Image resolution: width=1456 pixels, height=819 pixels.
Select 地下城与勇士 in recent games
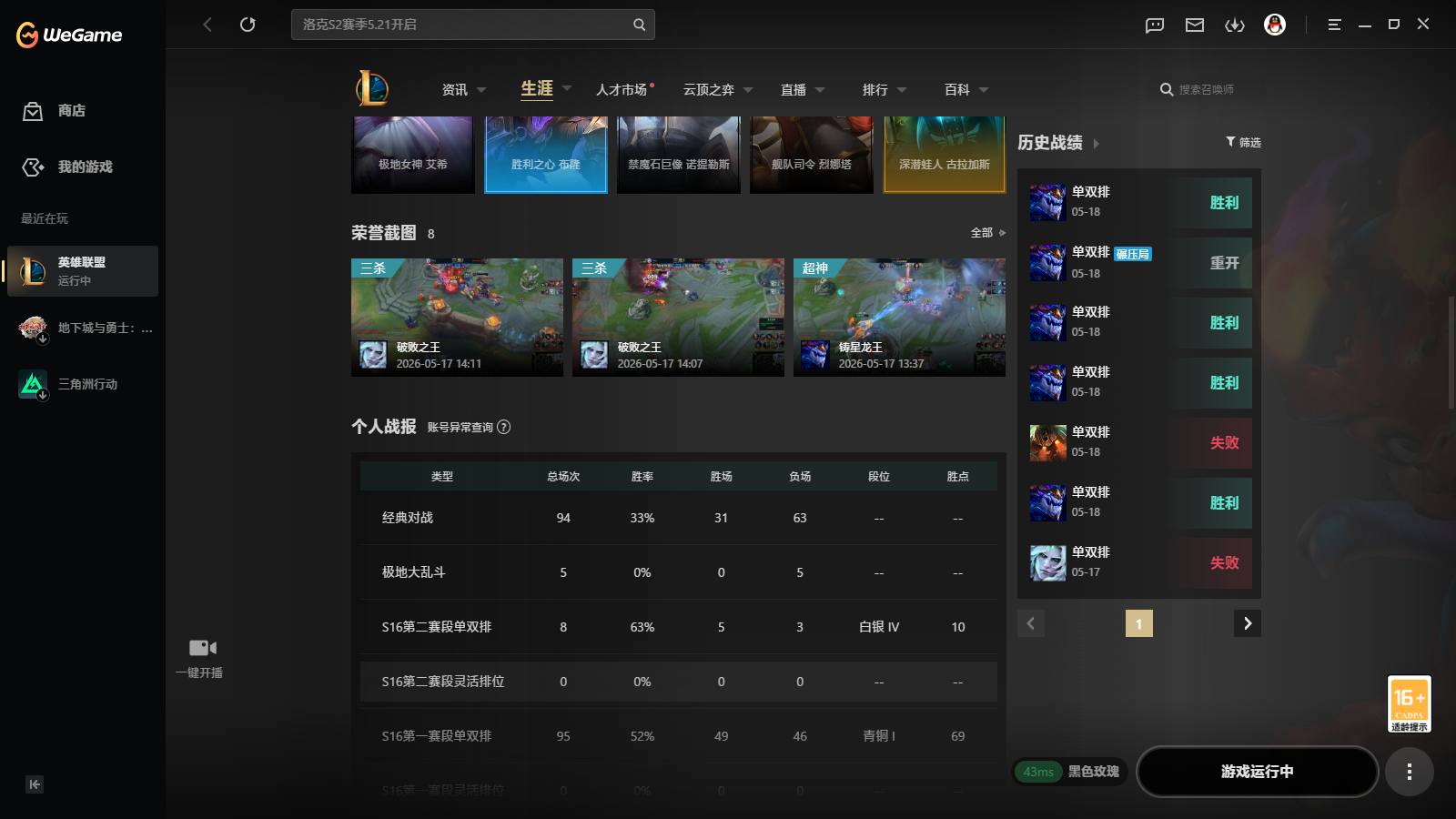point(83,328)
